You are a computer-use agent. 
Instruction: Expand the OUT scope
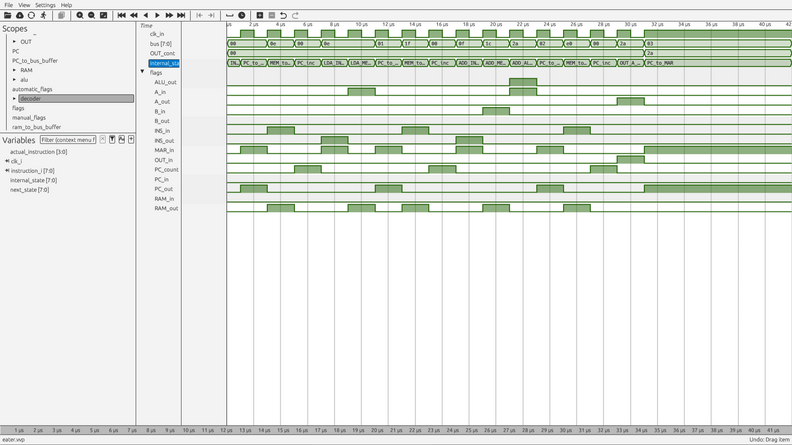[x=14, y=41]
